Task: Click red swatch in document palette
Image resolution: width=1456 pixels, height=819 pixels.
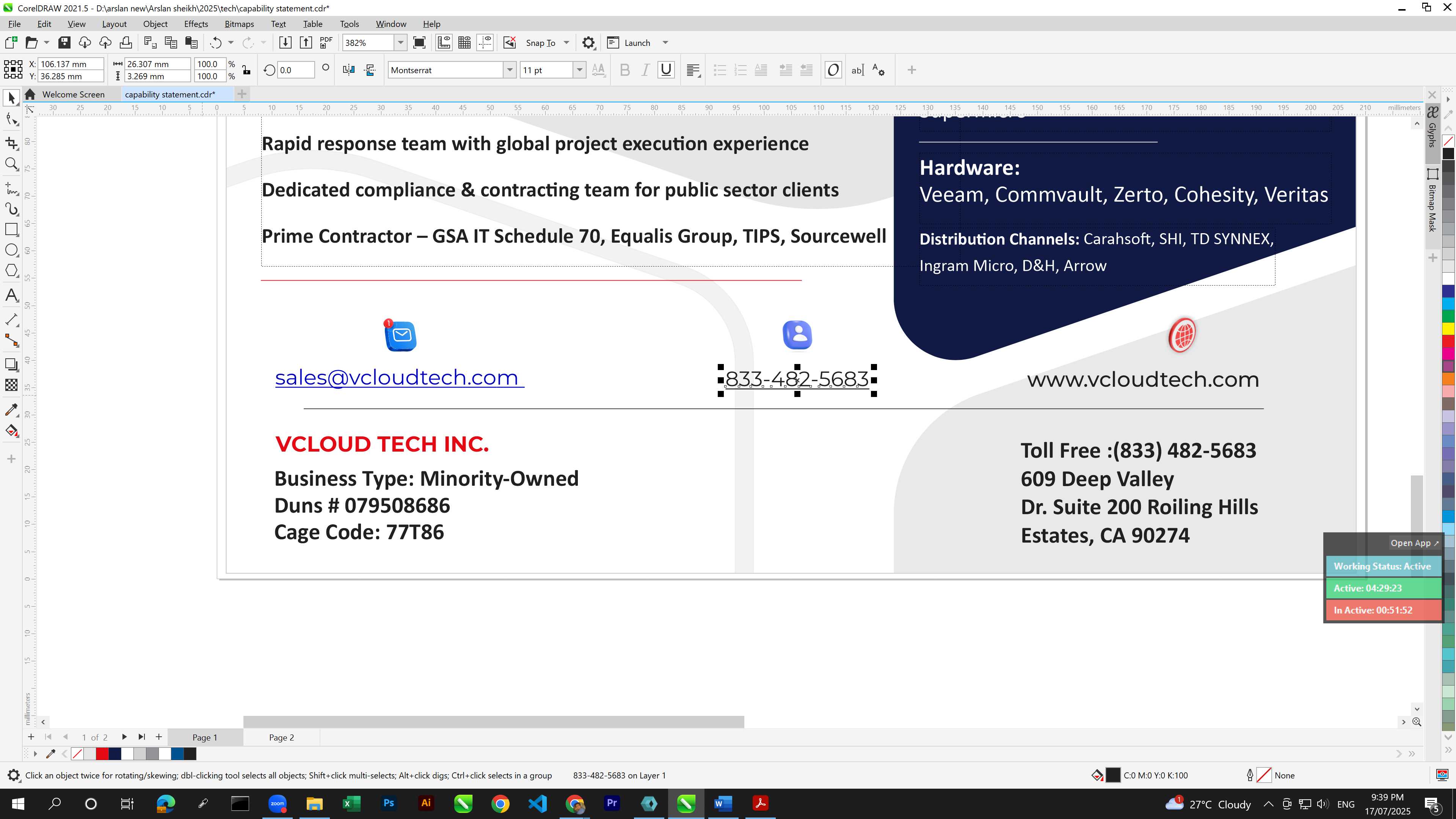Action: point(102,753)
